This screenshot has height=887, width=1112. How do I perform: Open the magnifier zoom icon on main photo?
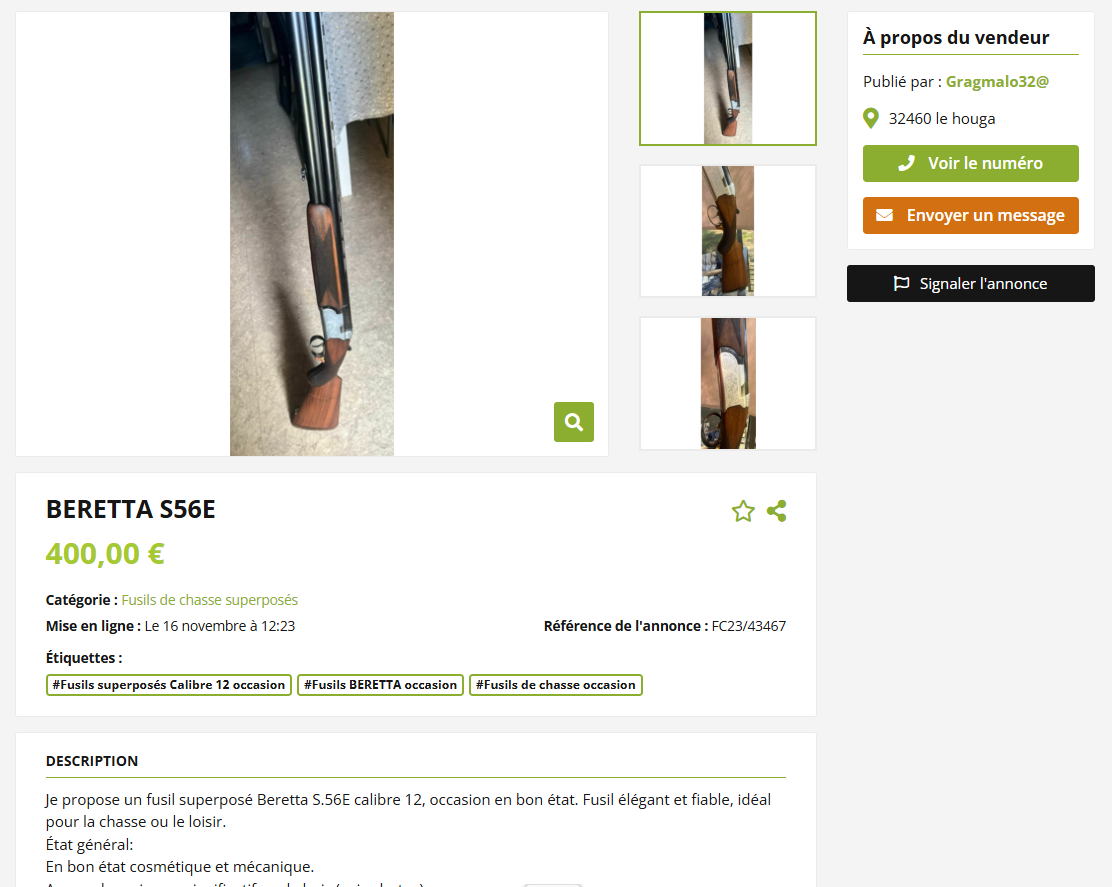[x=574, y=422]
